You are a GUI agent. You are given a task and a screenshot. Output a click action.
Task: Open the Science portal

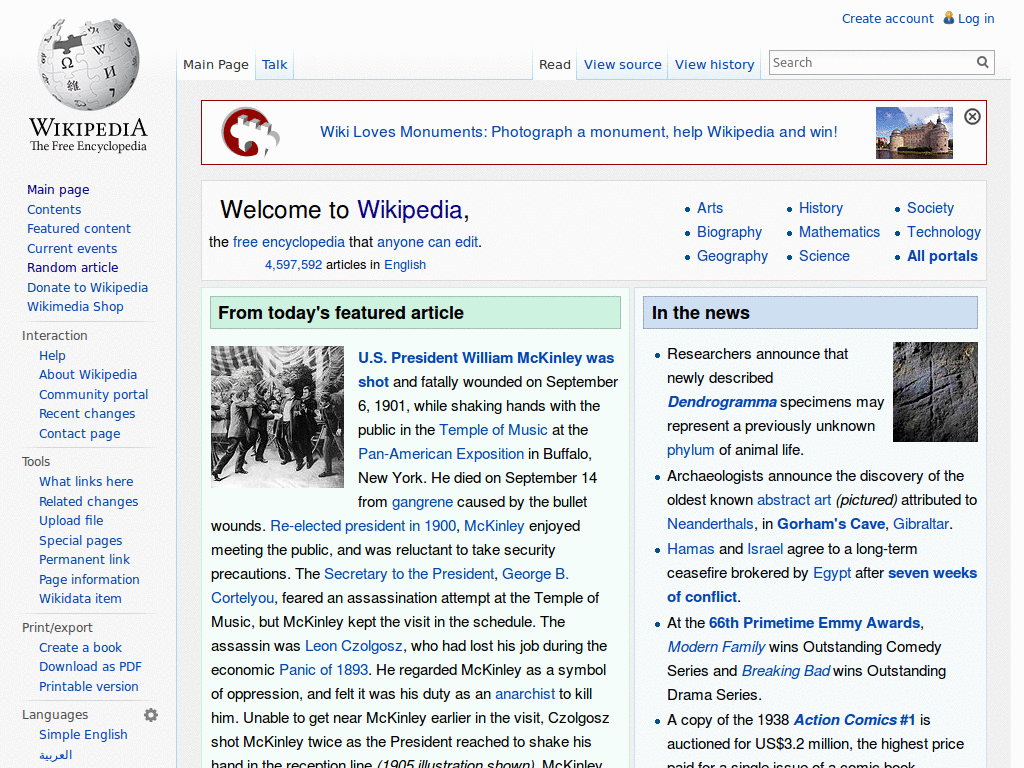point(824,256)
